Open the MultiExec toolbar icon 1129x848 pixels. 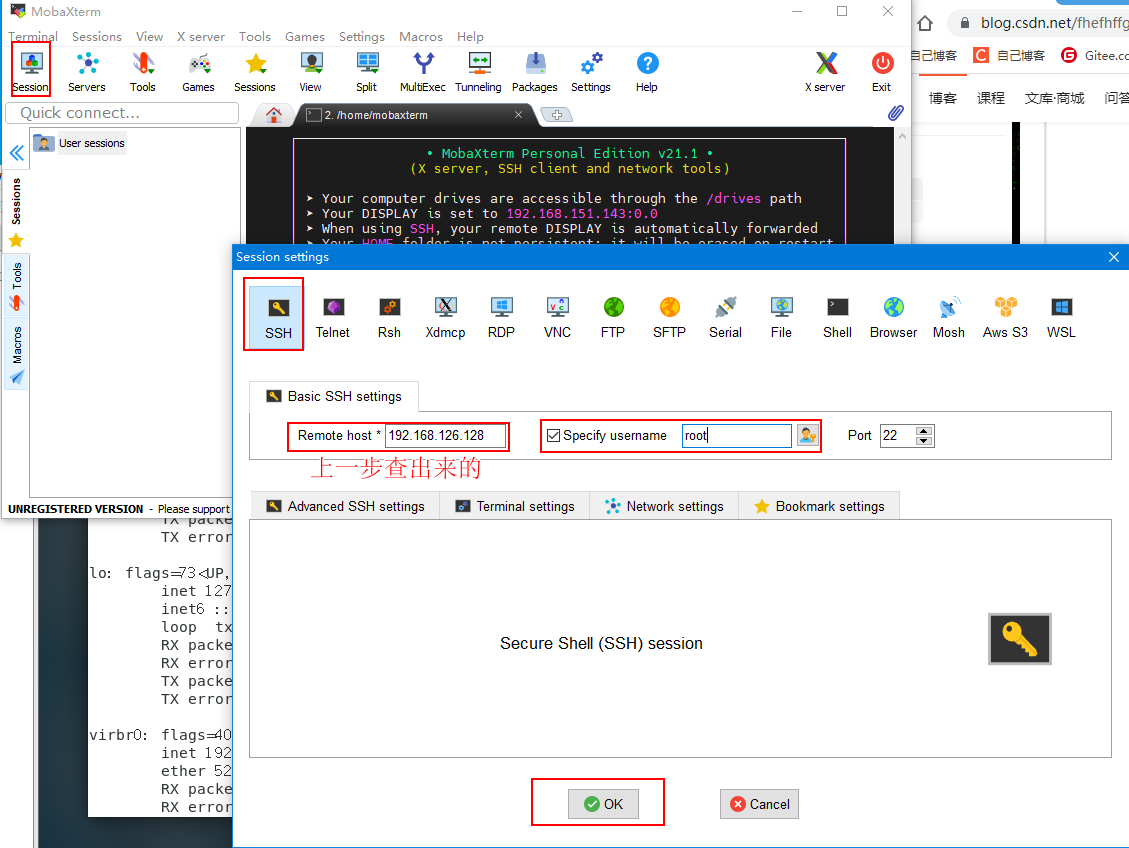click(x=423, y=71)
